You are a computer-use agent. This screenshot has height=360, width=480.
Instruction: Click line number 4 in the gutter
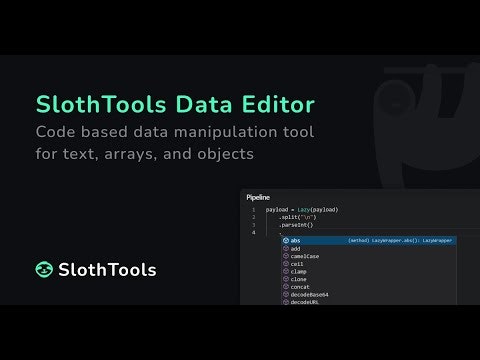coord(254,233)
